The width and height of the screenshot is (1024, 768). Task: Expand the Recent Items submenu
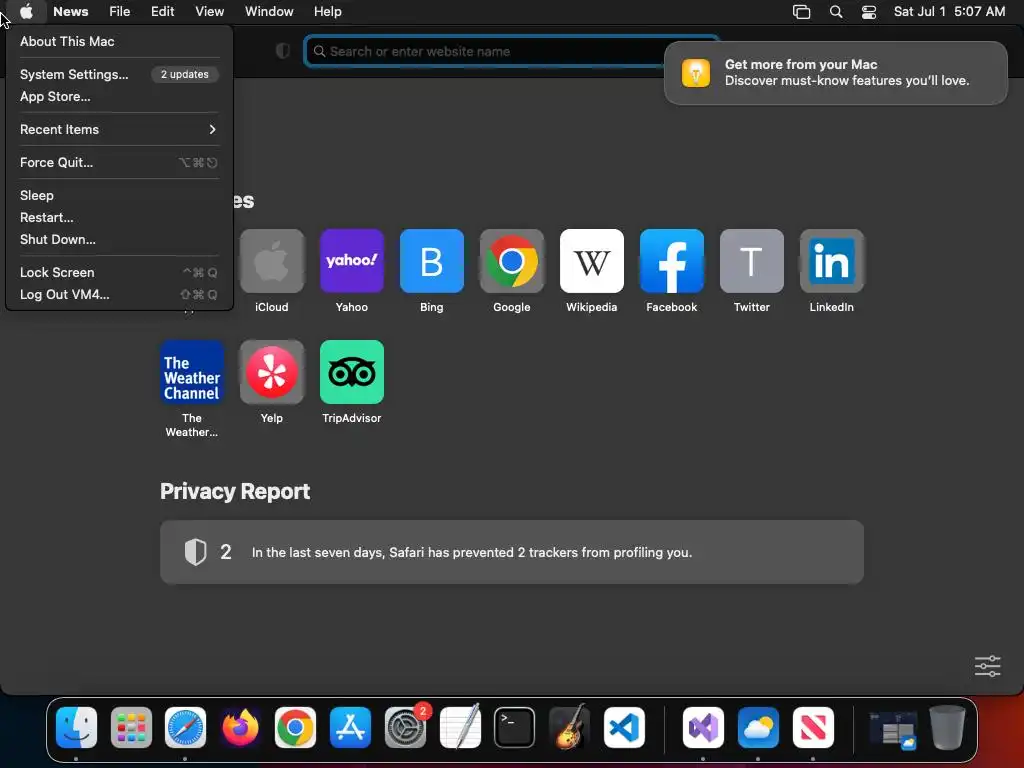pyautogui.click(x=119, y=129)
